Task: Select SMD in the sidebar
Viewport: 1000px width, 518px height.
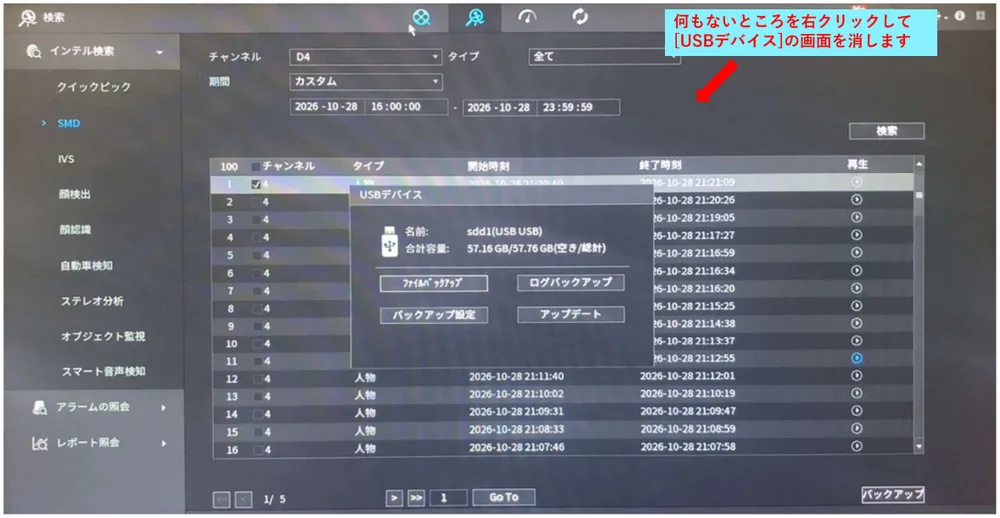Action: click(x=68, y=124)
